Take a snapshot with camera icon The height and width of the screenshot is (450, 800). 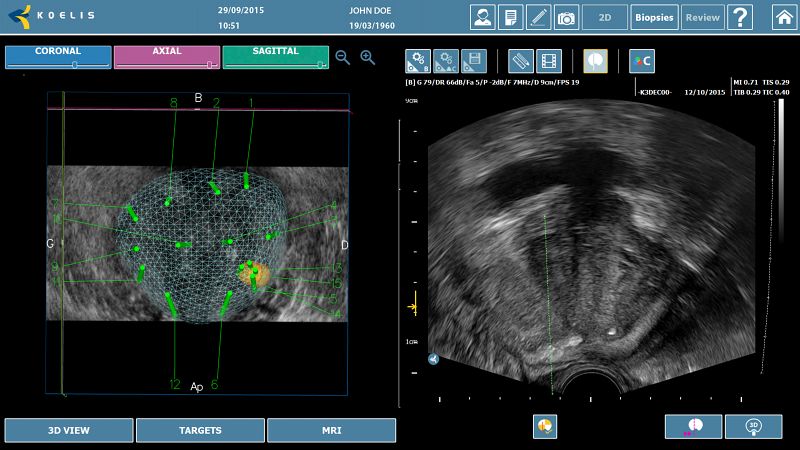566,17
